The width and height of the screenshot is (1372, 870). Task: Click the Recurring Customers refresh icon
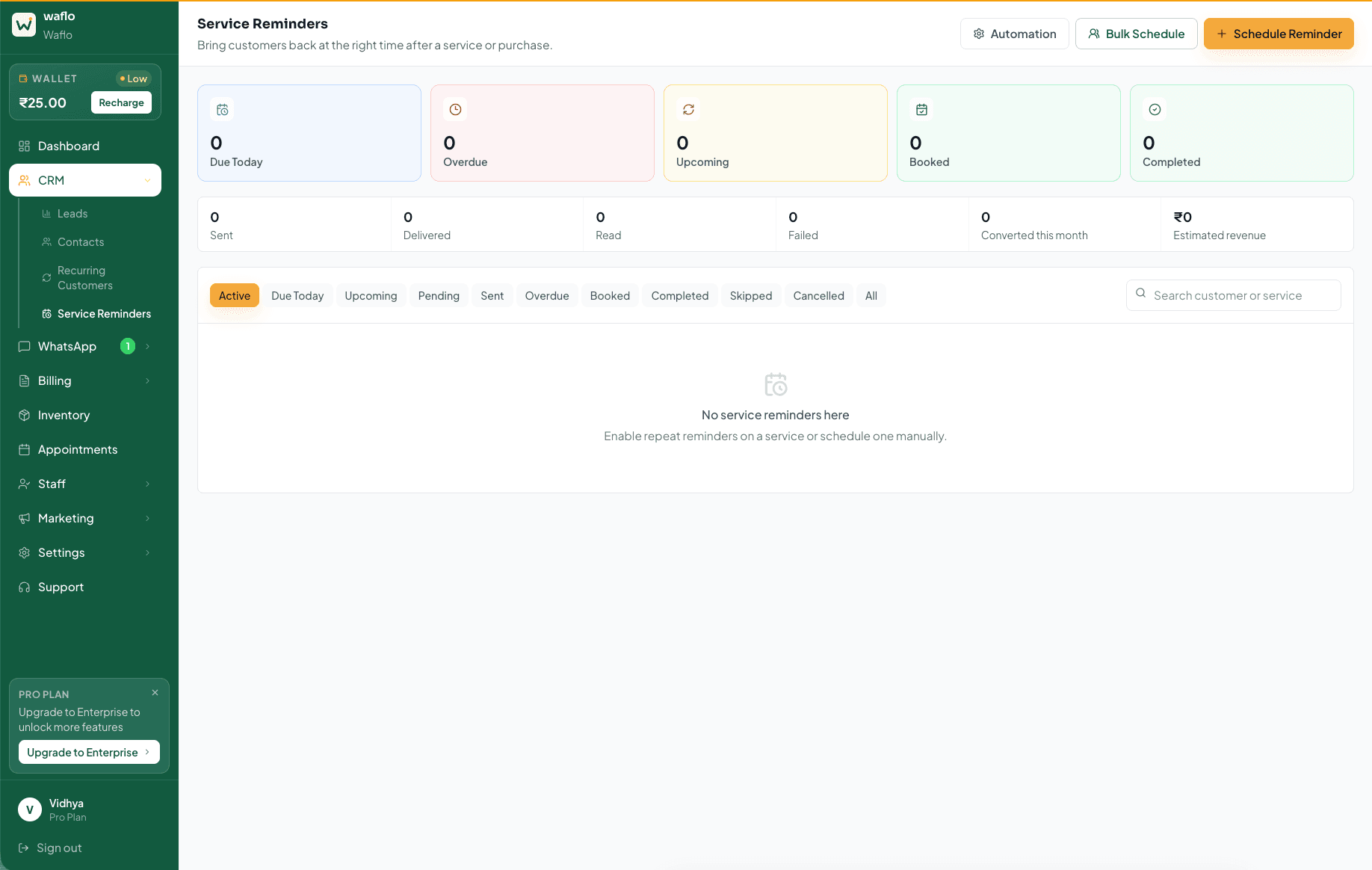46,278
